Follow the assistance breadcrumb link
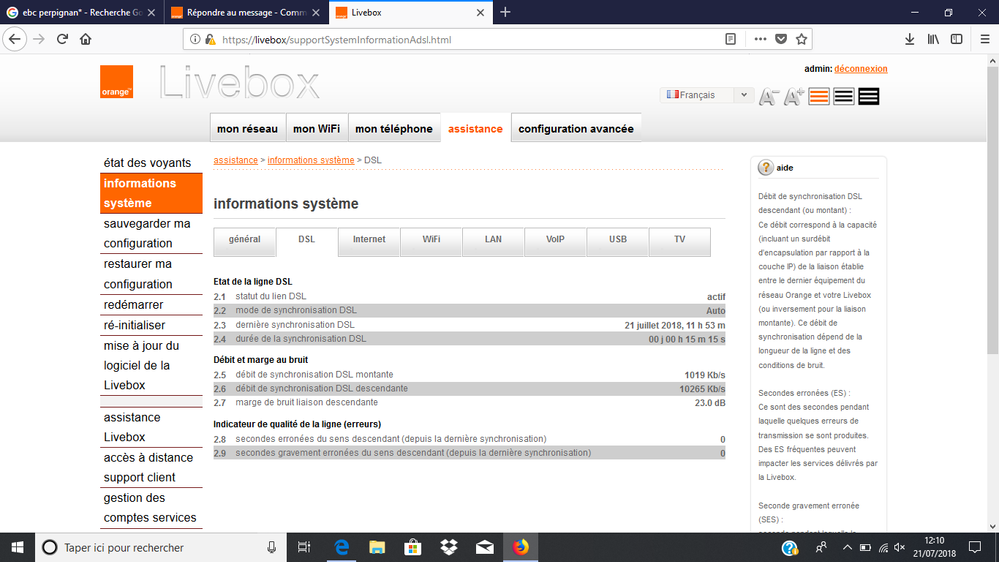The width and height of the screenshot is (999, 562). (236, 160)
